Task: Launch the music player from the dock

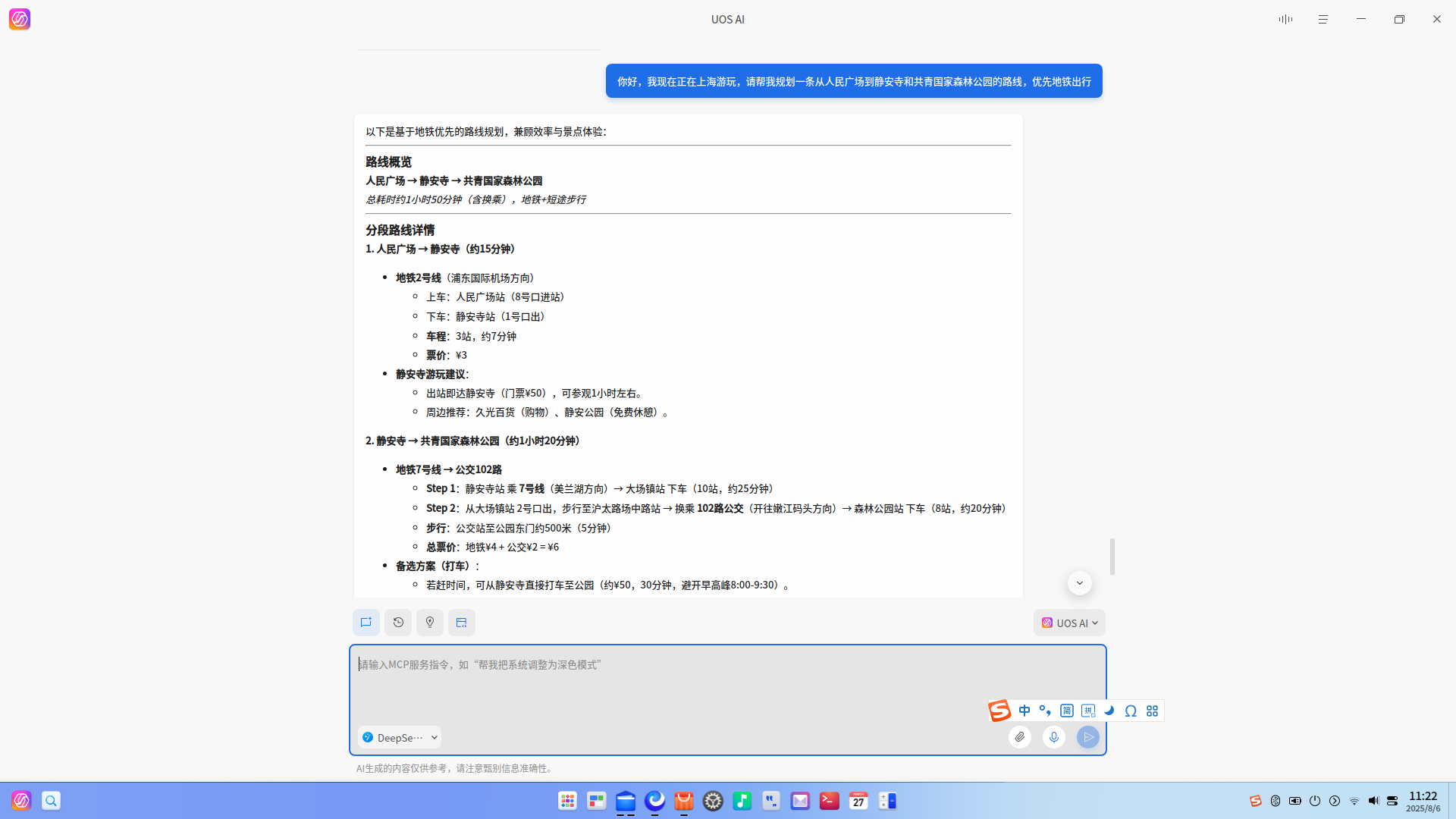Action: (x=742, y=801)
